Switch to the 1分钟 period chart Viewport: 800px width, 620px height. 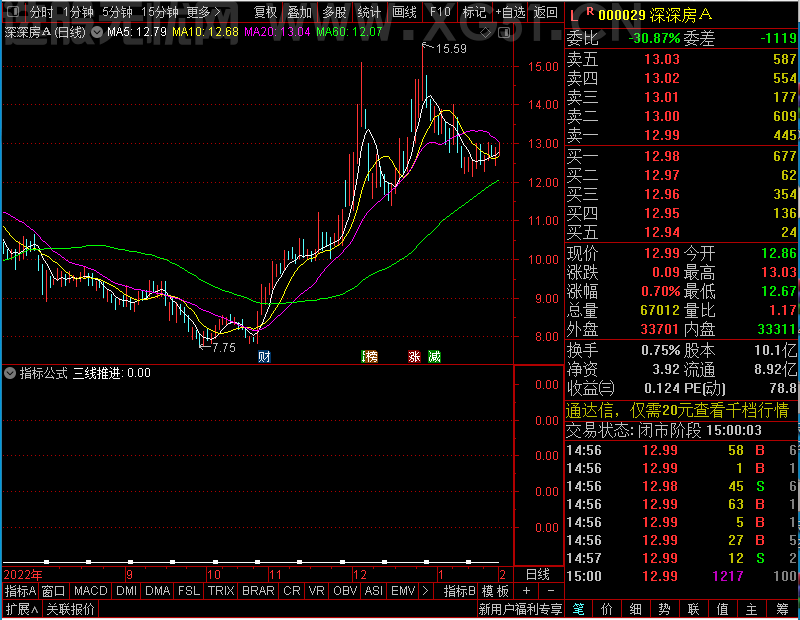pyautogui.click(x=79, y=12)
